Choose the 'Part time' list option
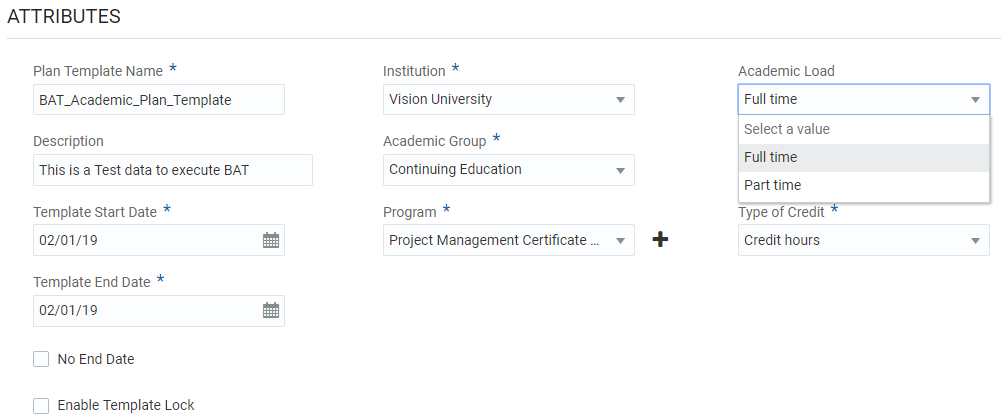Image resolution: width=1001 pixels, height=418 pixels. [772, 185]
